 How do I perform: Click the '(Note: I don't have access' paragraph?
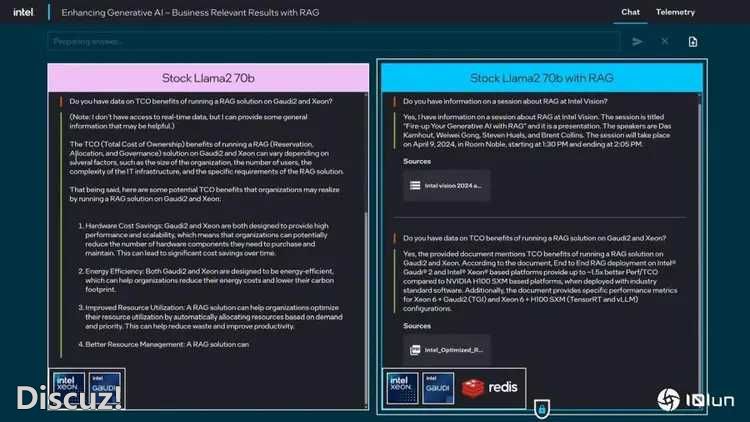188,121
